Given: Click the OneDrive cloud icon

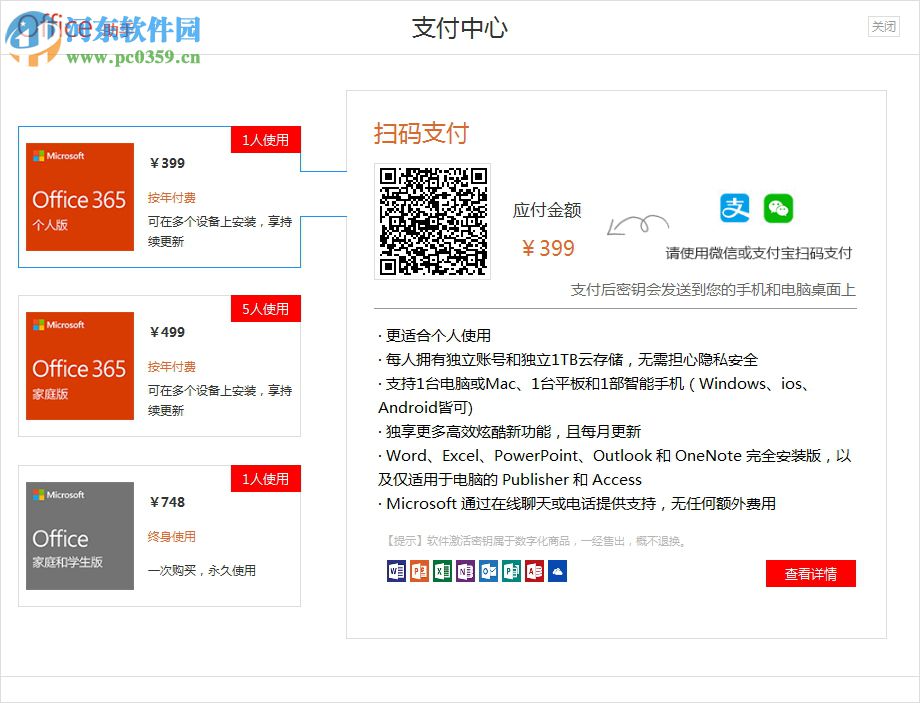Looking at the screenshot, I should point(558,571).
